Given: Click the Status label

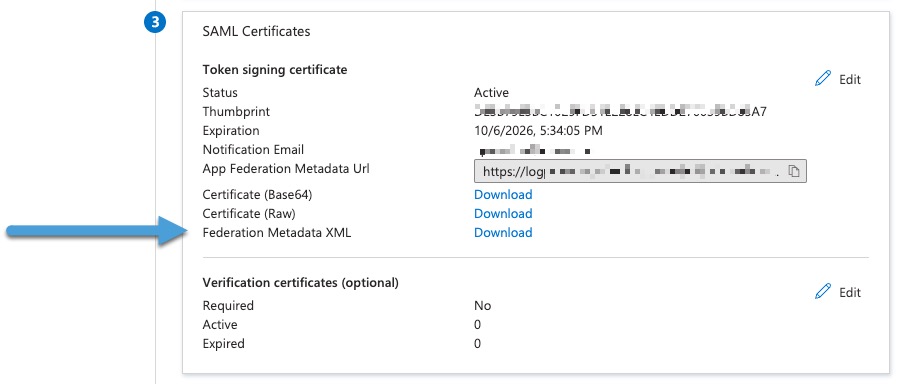Looking at the screenshot, I should (220, 92).
